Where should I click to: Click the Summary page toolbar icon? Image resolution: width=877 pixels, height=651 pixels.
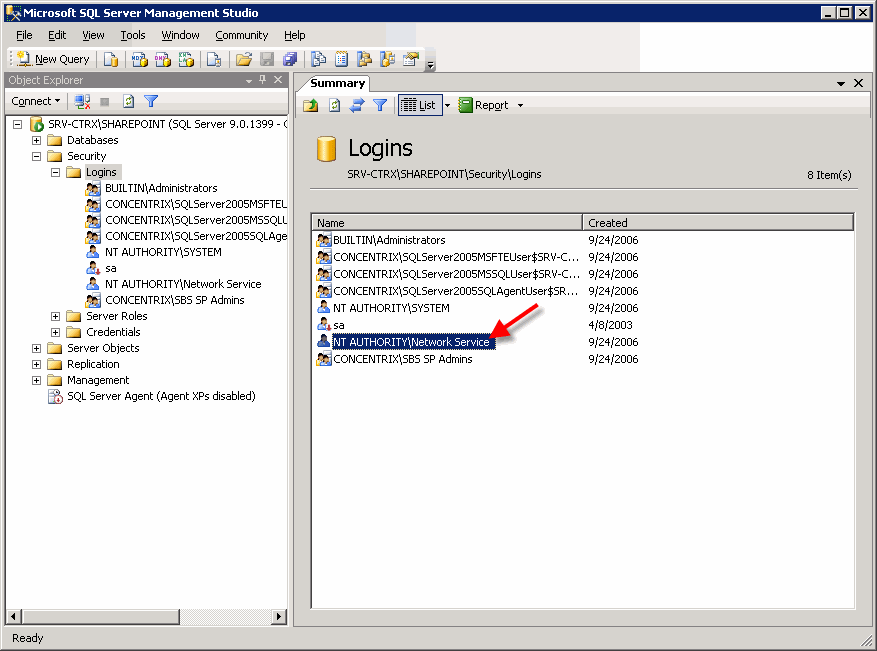click(341, 59)
